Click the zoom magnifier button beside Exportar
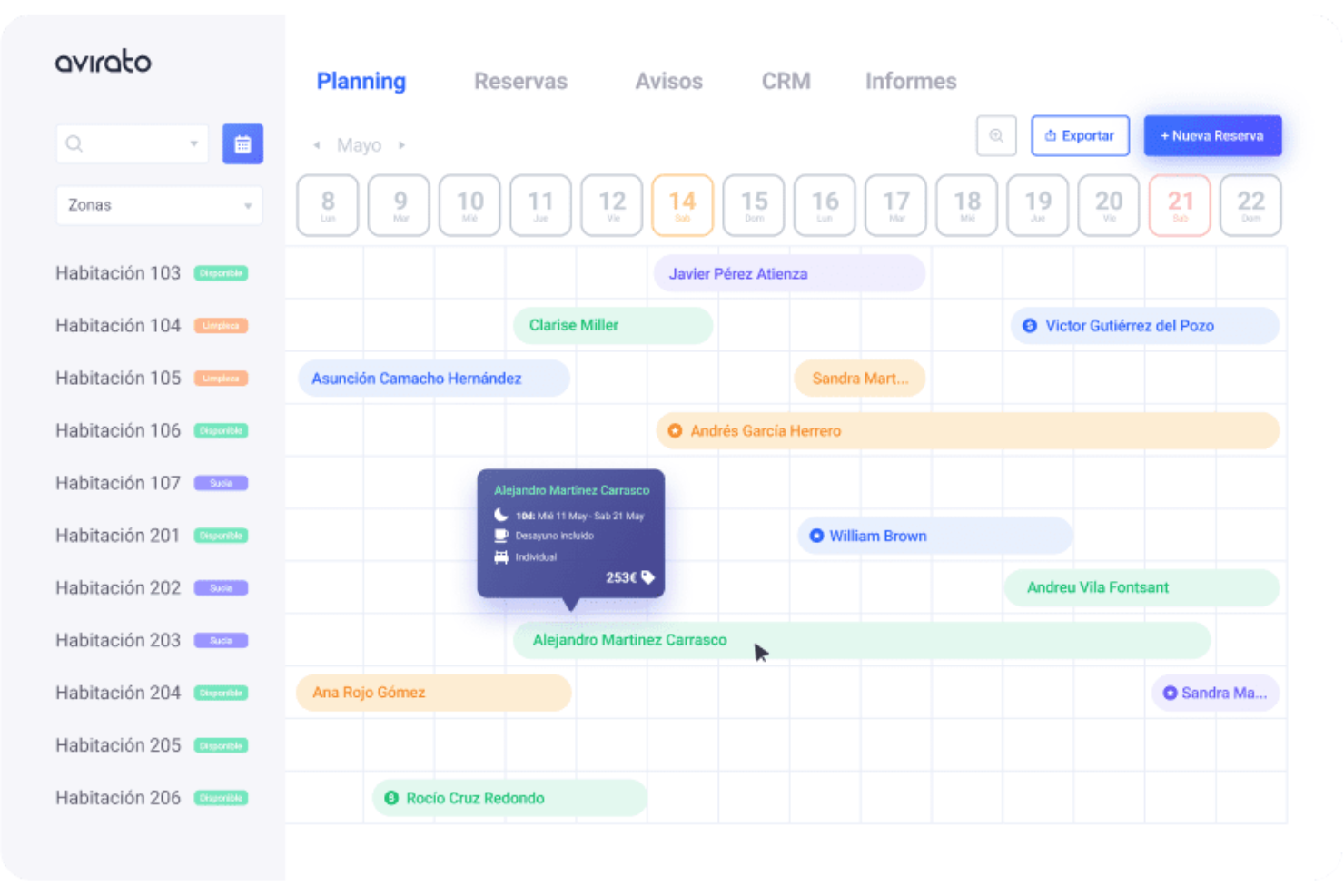The height and width of the screenshot is (896, 1344). coord(996,136)
